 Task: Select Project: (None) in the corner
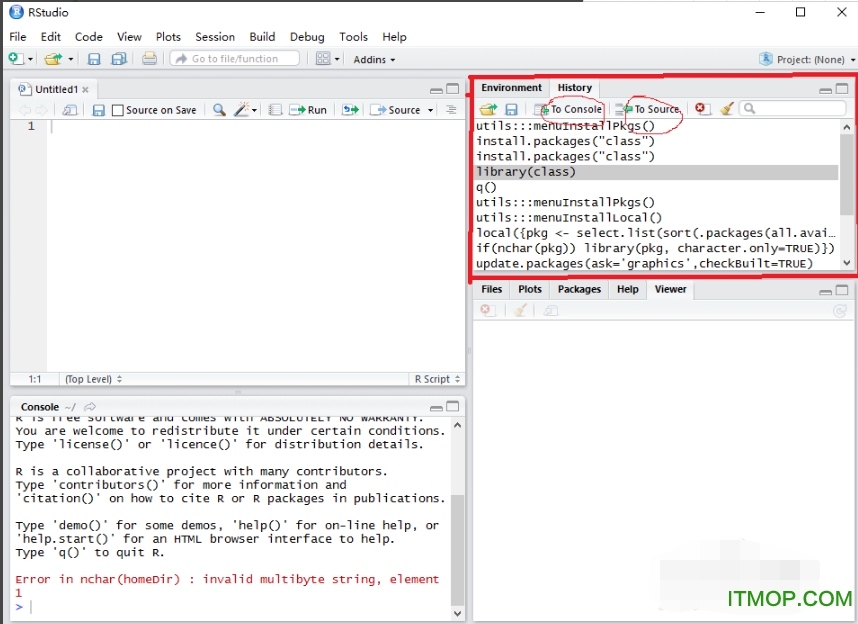pyautogui.click(x=810, y=59)
